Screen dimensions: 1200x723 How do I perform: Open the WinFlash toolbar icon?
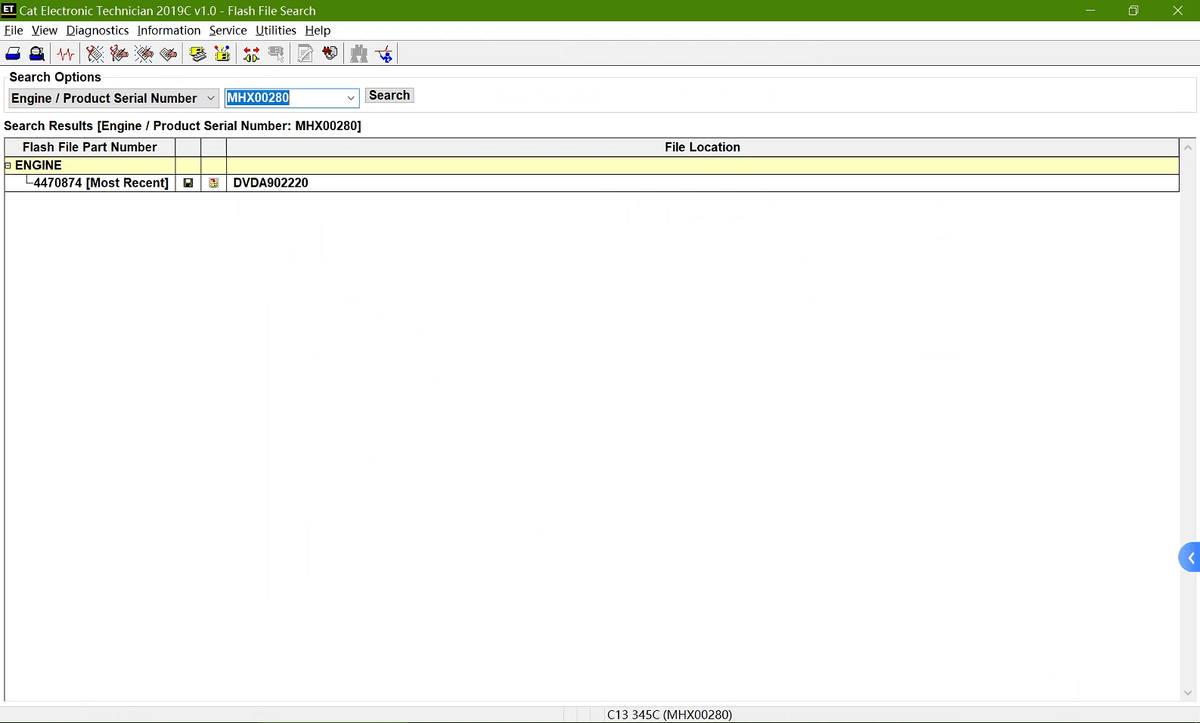coord(332,54)
